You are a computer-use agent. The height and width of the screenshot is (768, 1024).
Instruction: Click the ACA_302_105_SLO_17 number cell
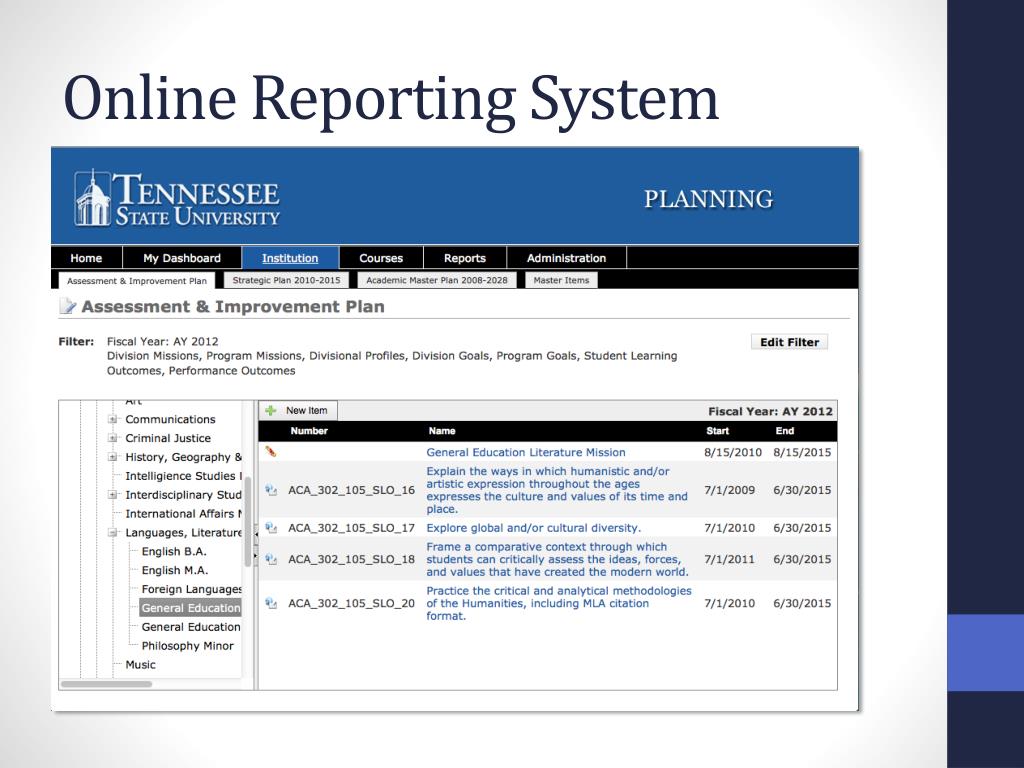click(351, 528)
